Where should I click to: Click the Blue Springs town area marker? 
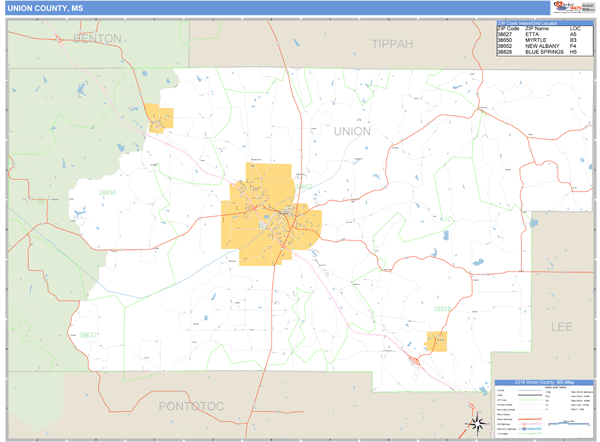point(435,342)
